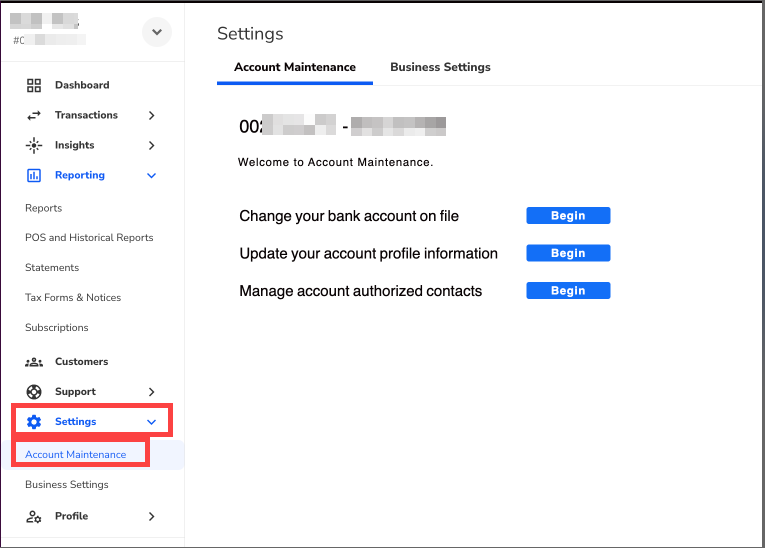Expand the Support submenu chevron
Screen dimensions: 765x548
point(152,392)
